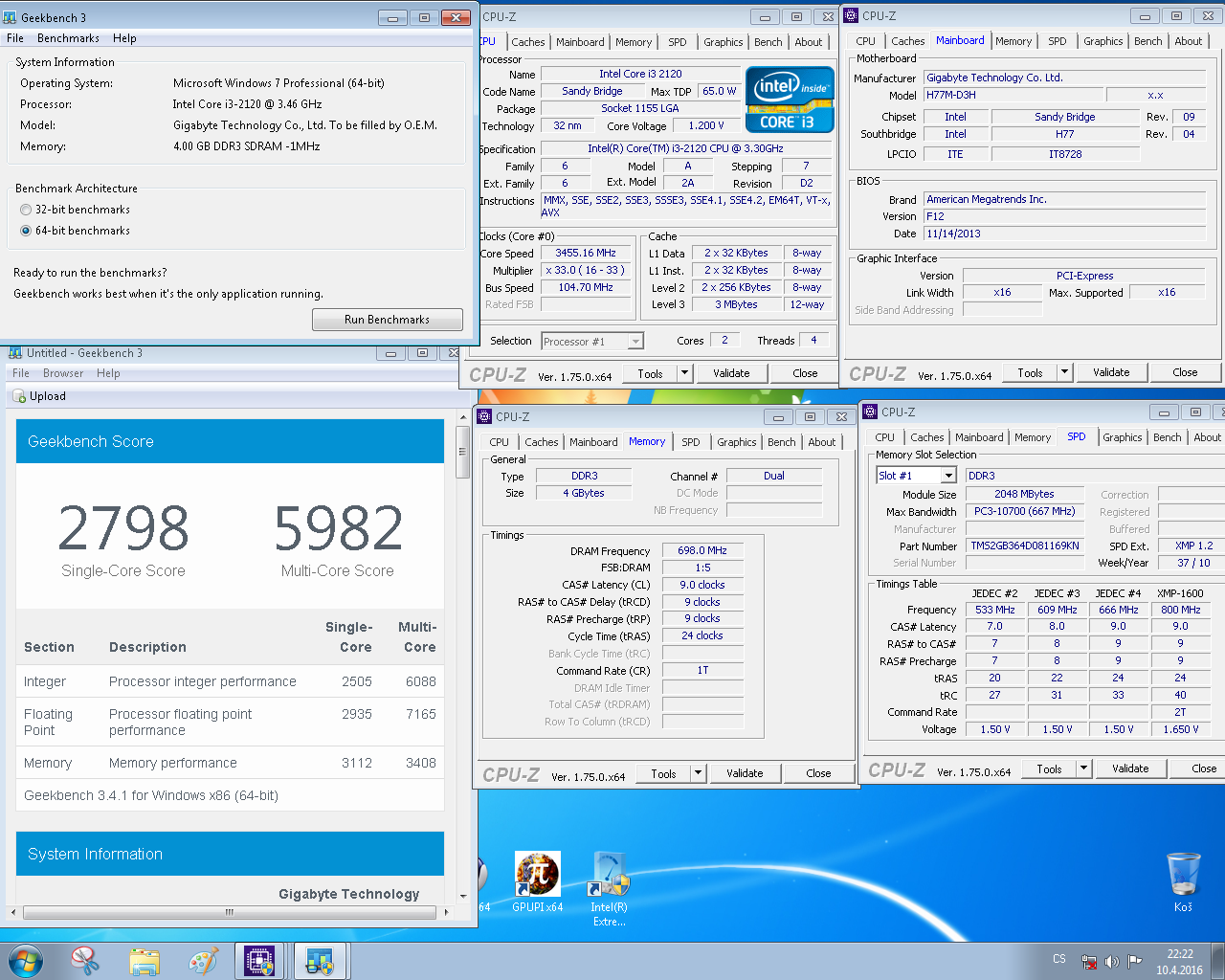
Task: Click Part Number field TMS2GB364D081169KN
Action: (x=1024, y=546)
